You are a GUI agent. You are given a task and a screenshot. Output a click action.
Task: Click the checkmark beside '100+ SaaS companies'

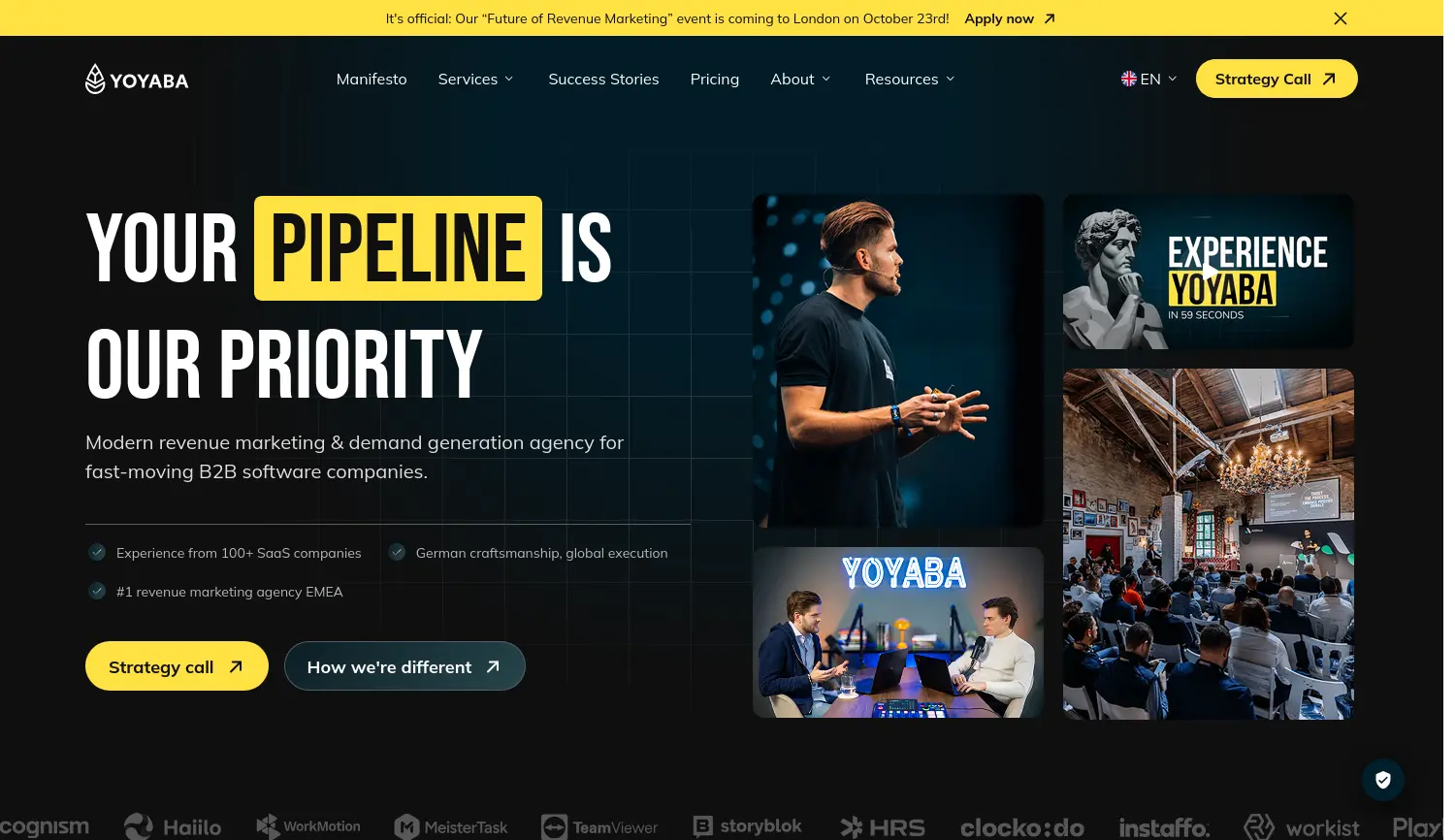coord(97,551)
